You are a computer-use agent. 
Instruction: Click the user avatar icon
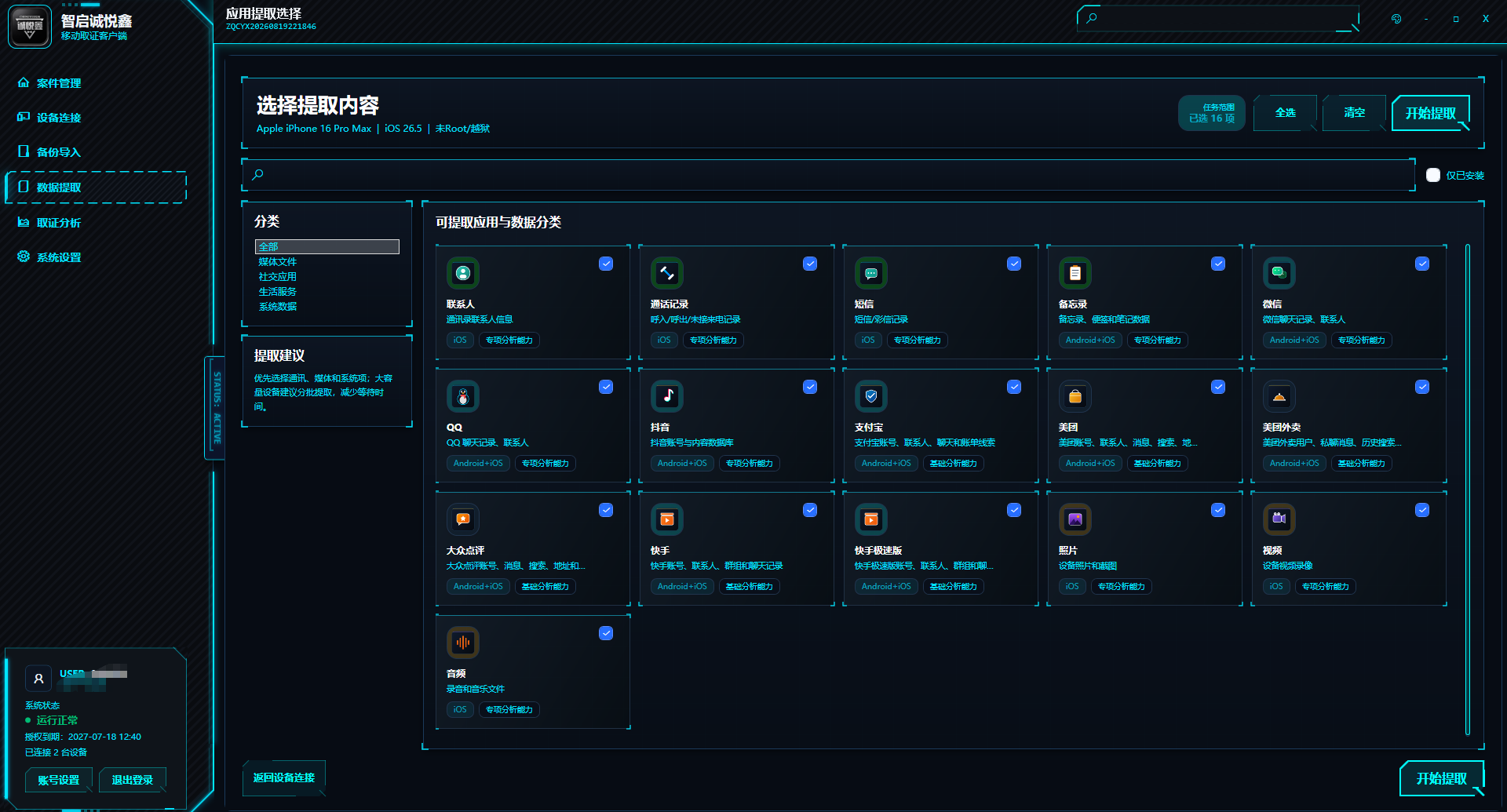pyautogui.click(x=38, y=679)
